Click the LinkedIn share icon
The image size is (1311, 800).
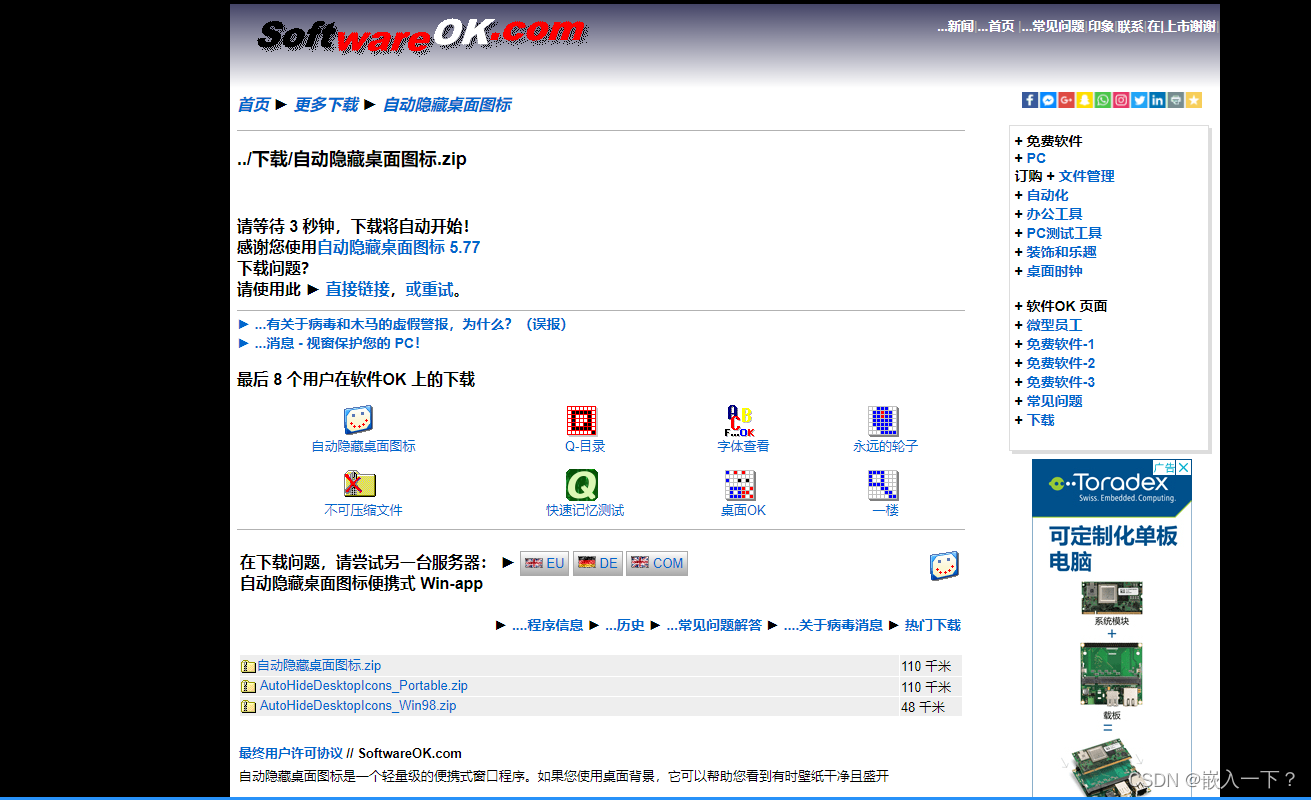tap(1157, 100)
